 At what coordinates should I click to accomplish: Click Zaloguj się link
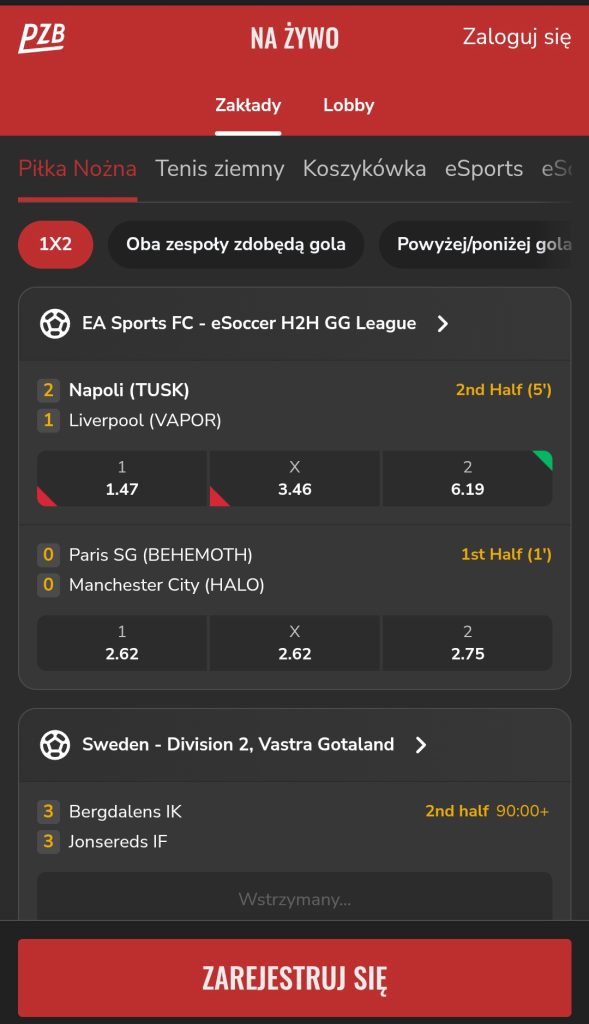click(x=517, y=37)
